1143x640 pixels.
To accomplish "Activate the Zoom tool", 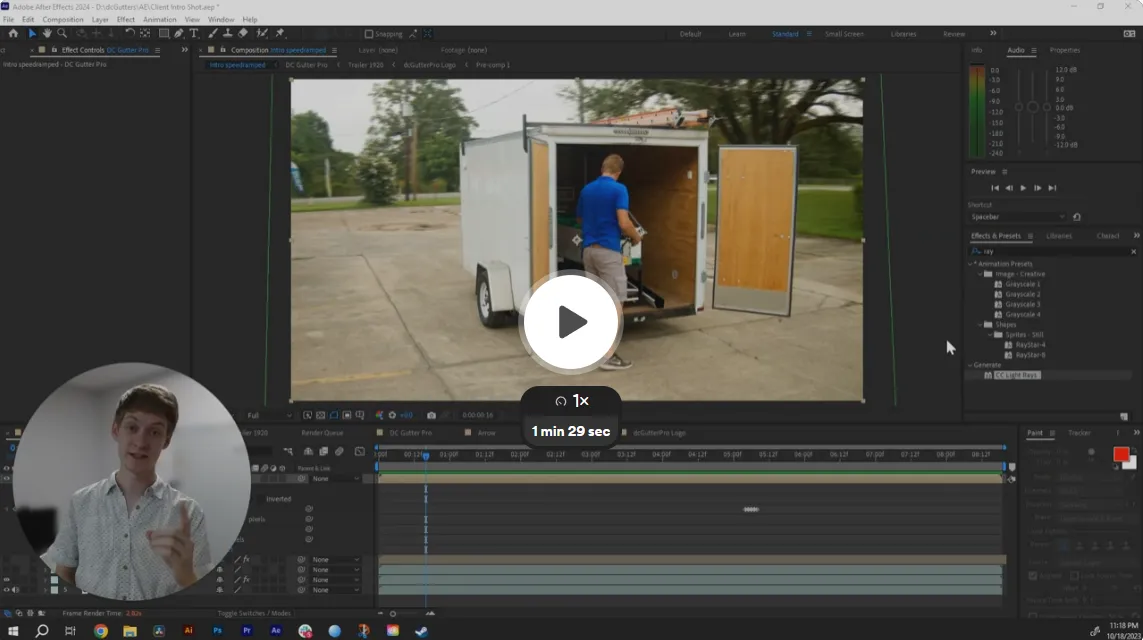I will (62, 34).
